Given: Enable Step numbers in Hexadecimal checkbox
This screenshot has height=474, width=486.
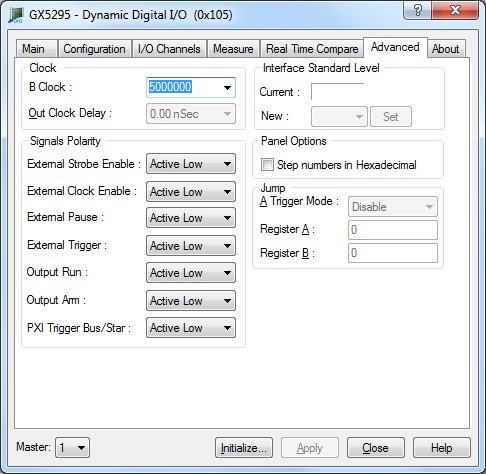Looking at the screenshot, I should tap(267, 165).
